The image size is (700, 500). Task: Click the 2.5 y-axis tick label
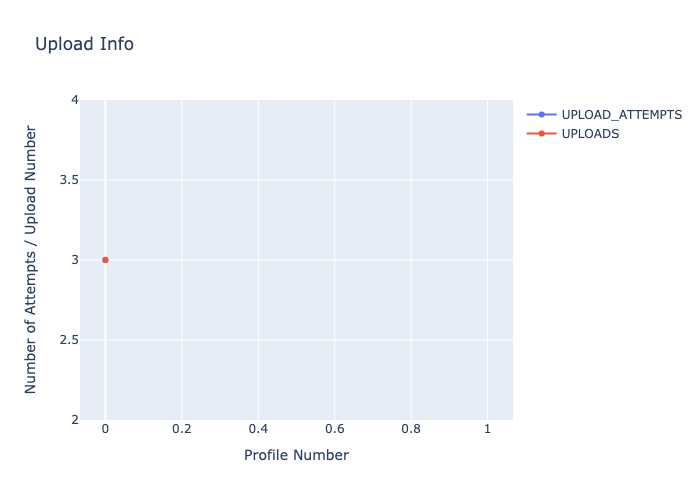pos(70,340)
